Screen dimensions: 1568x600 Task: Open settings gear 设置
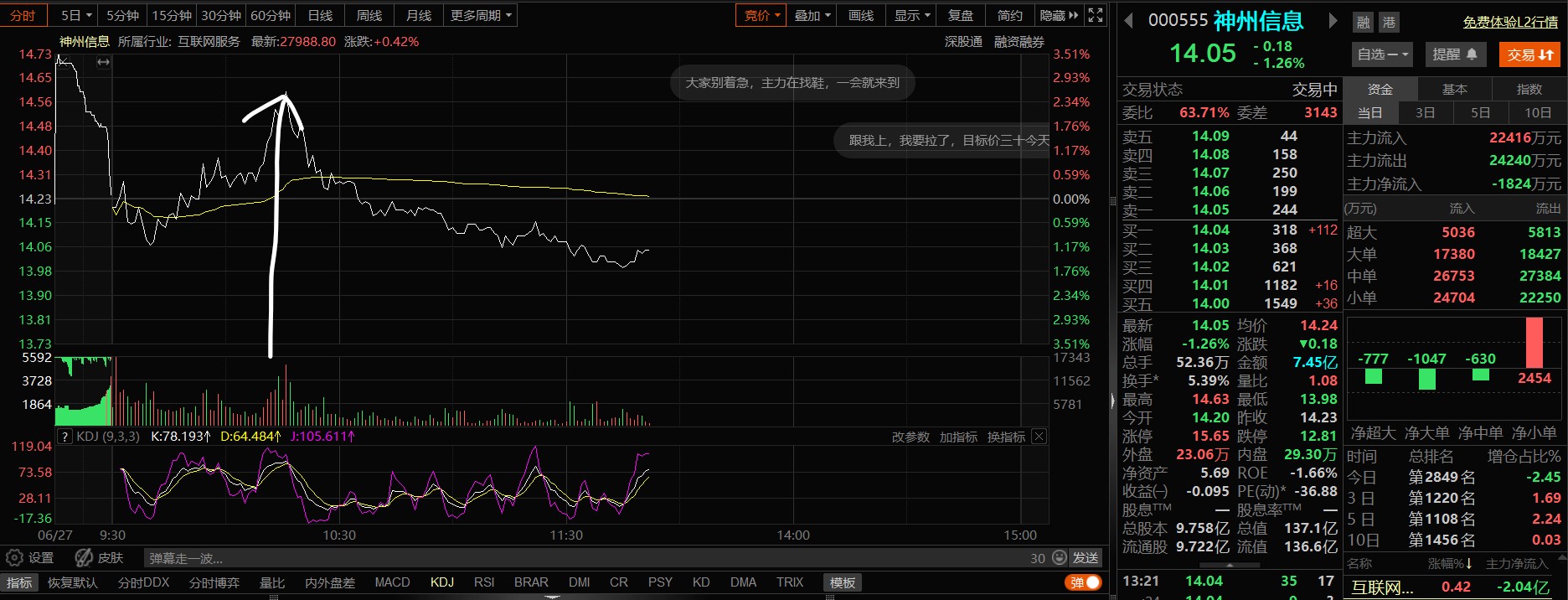[x=30, y=558]
